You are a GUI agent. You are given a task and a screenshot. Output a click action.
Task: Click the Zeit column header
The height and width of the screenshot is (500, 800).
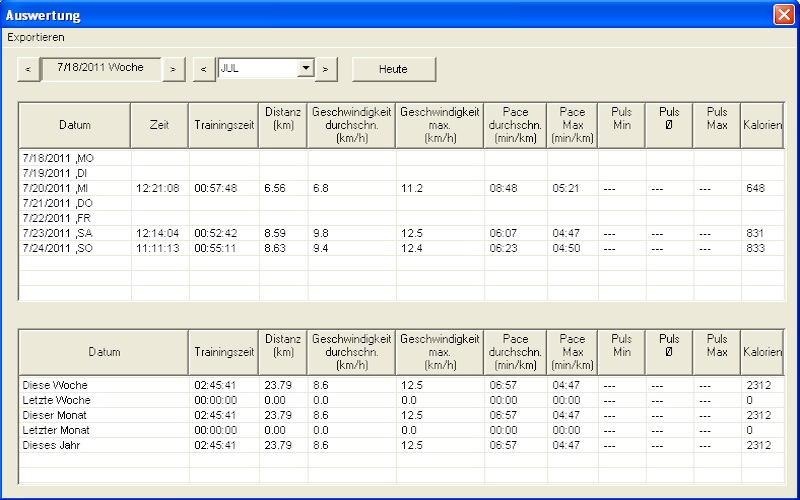click(159, 126)
